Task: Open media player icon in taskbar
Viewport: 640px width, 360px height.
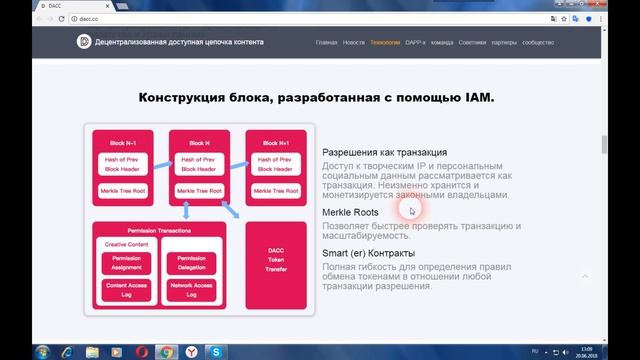Action: click(117, 352)
